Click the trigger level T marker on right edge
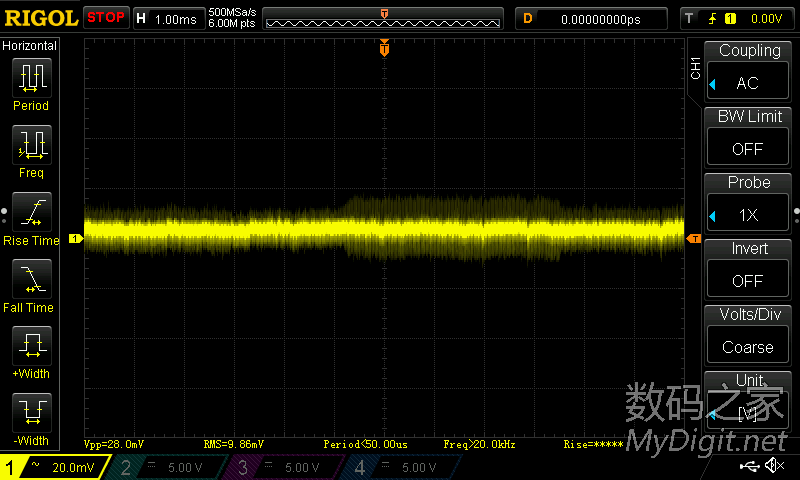Viewport: 800px width, 480px height. click(x=694, y=238)
